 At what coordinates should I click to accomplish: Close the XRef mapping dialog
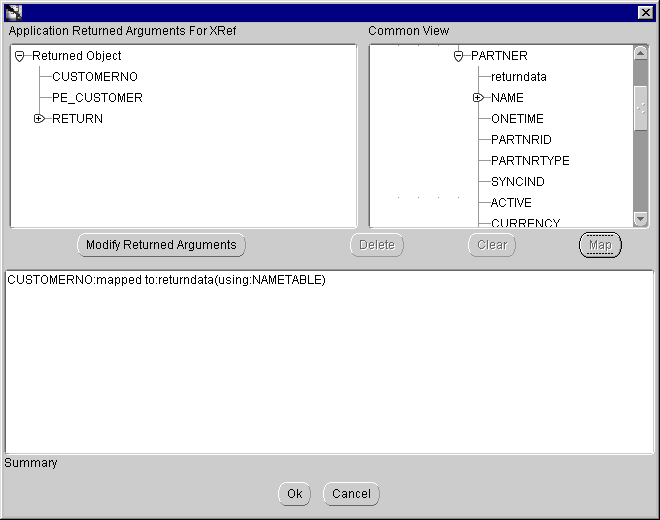645,11
